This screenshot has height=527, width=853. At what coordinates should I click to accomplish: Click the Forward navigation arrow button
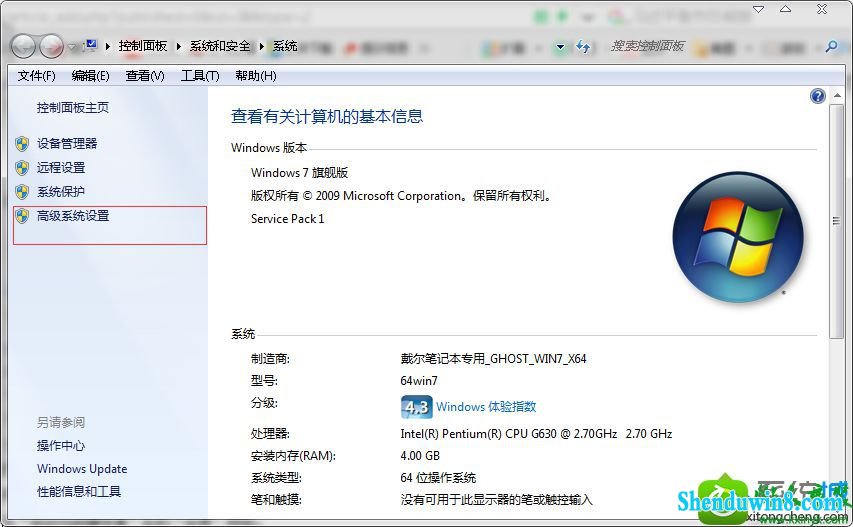click(x=52, y=47)
